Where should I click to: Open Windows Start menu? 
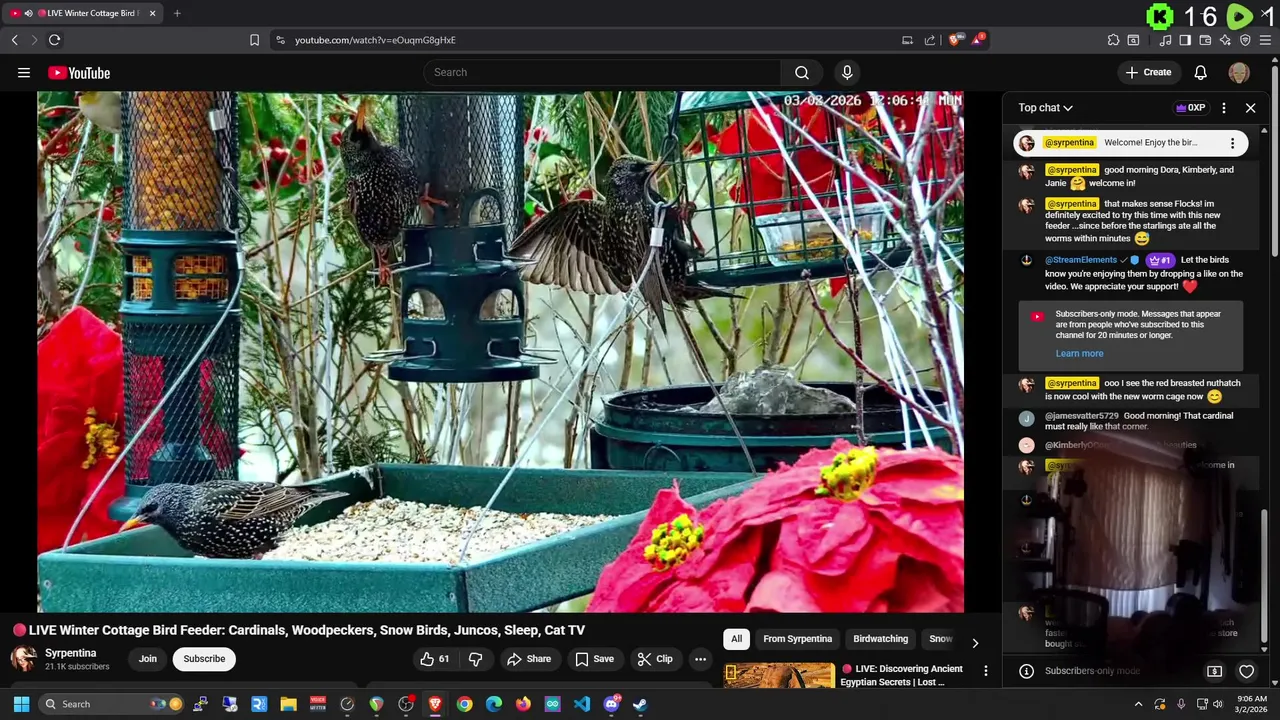coord(21,704)
